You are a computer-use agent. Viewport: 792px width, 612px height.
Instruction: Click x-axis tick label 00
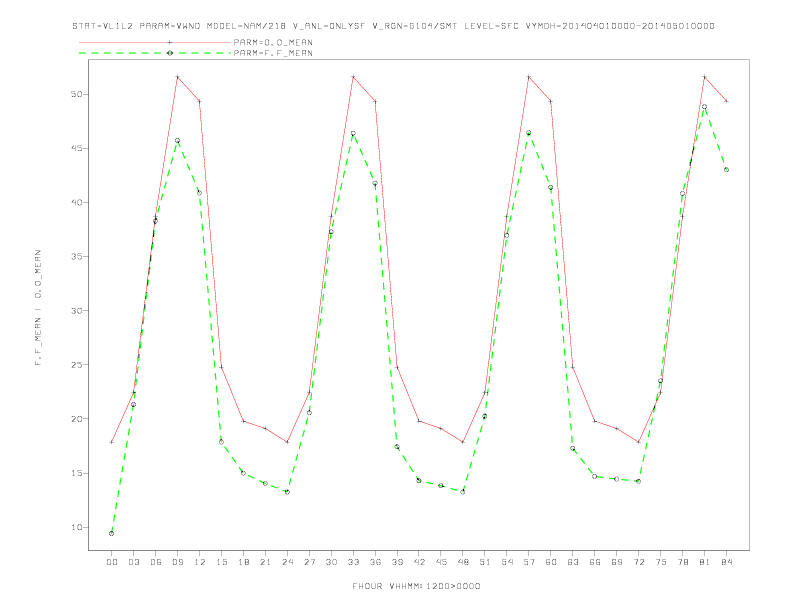tap(112, 562)
